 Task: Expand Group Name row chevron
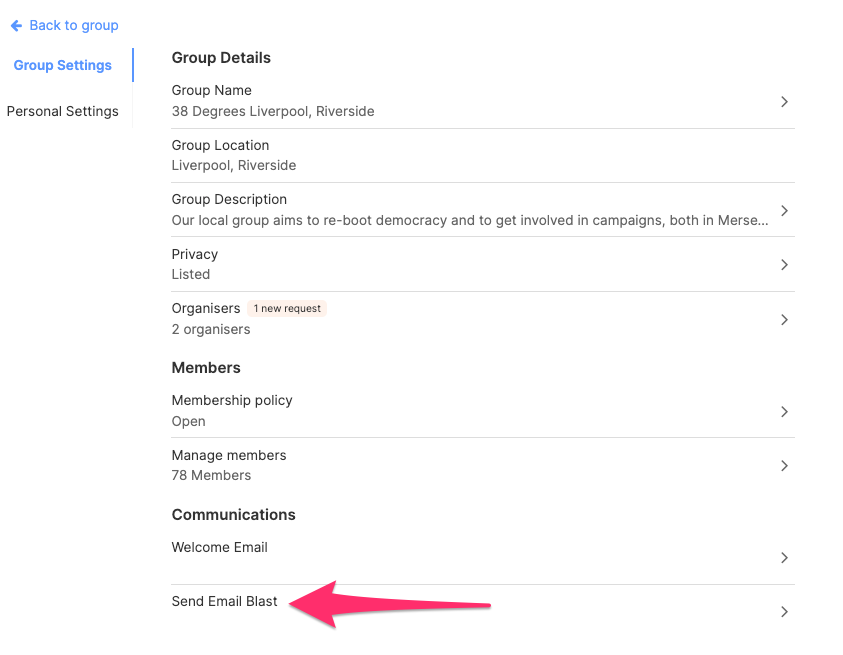[784, 102]
